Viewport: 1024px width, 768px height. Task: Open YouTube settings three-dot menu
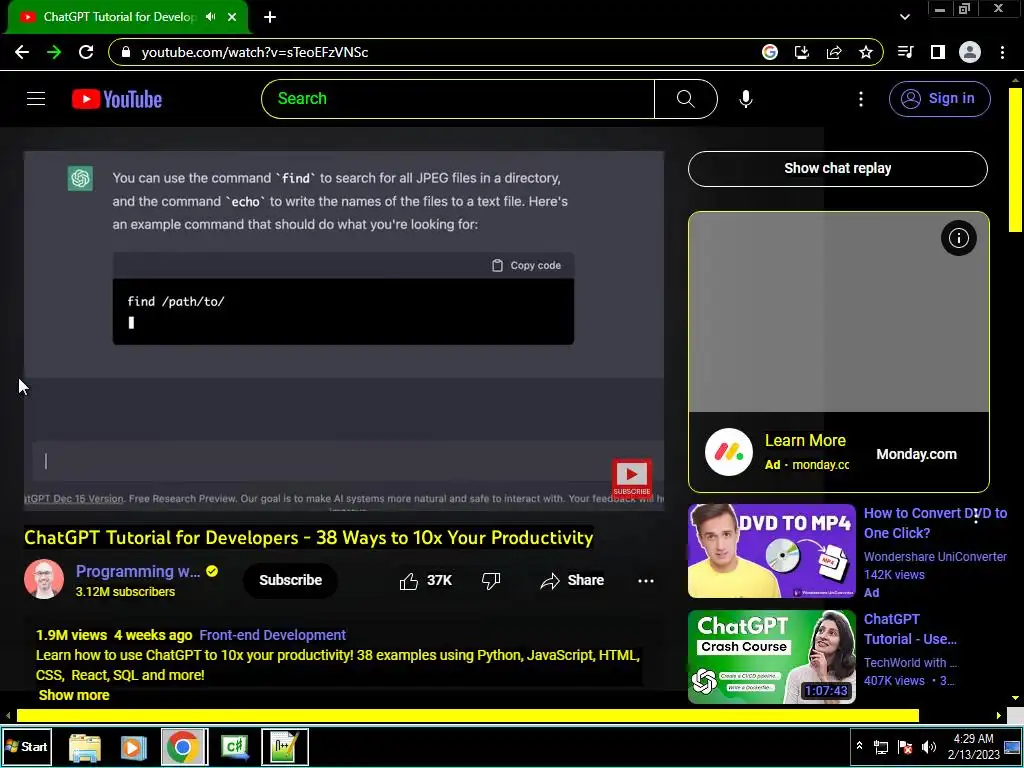point(861,99)
